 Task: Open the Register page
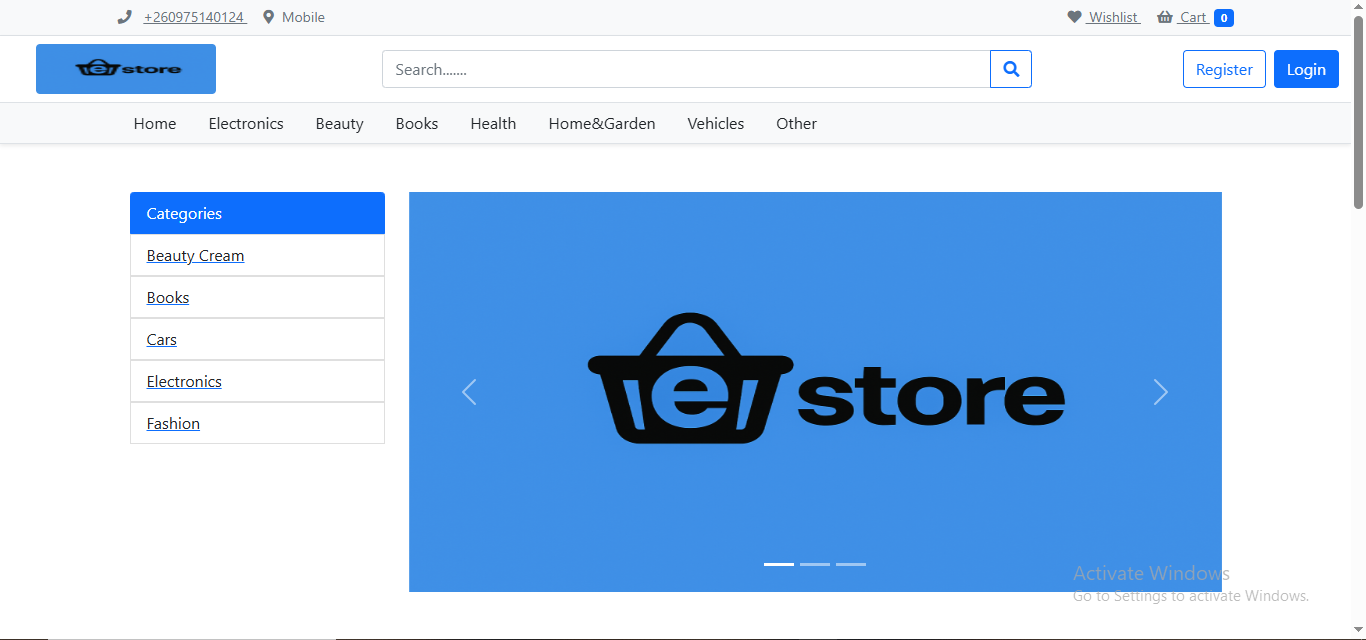[x=1224, y=68]
